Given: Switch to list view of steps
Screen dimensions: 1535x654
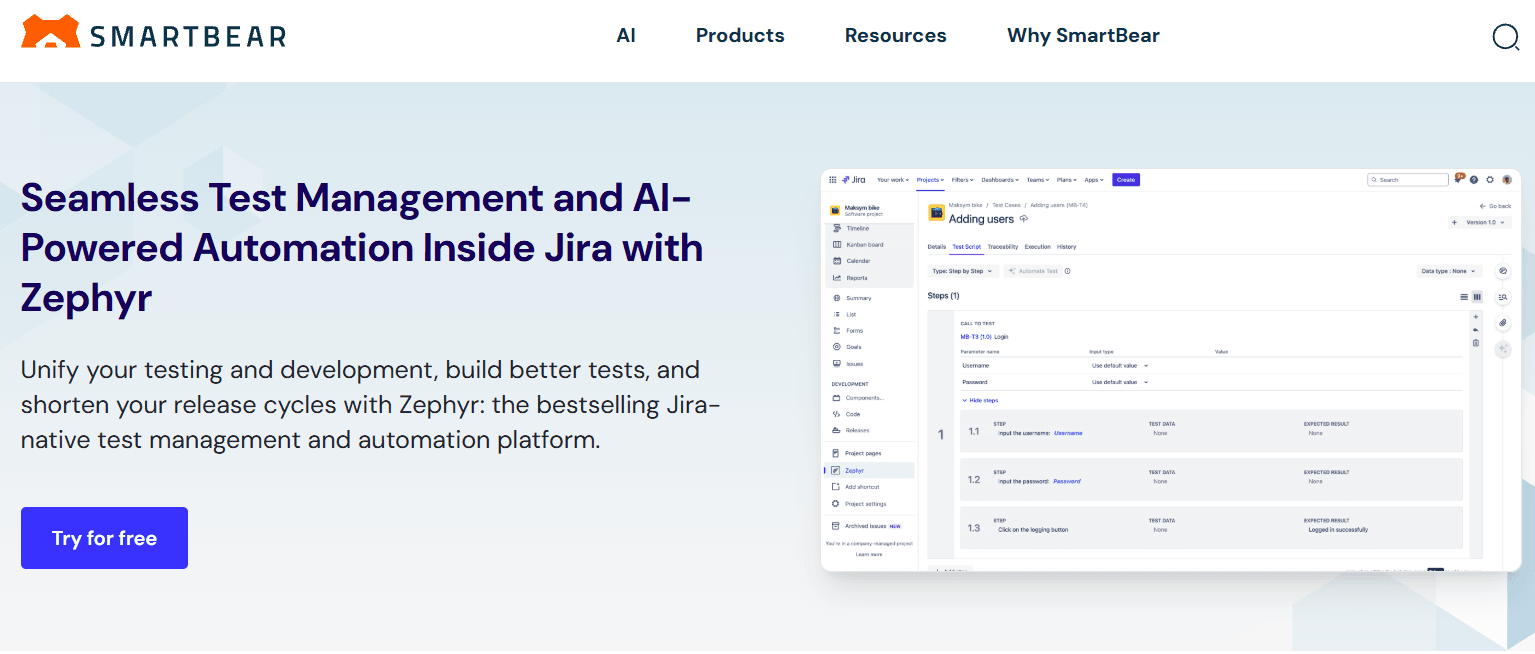Looking at the screenshot, I should (x=1464, y=297).
